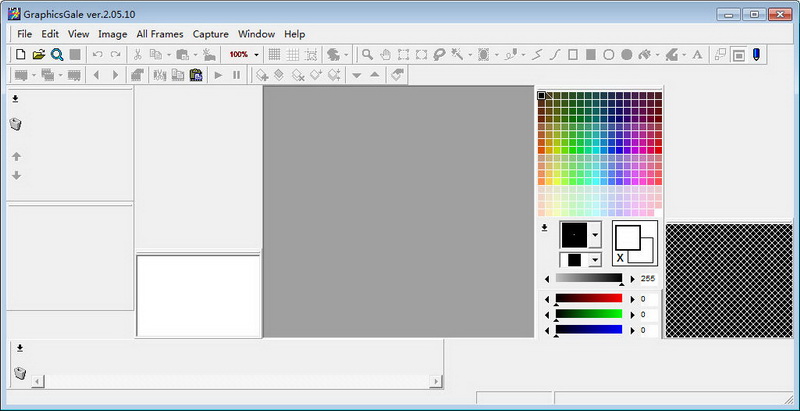Select the Lasso selection tool

[439, 55]
